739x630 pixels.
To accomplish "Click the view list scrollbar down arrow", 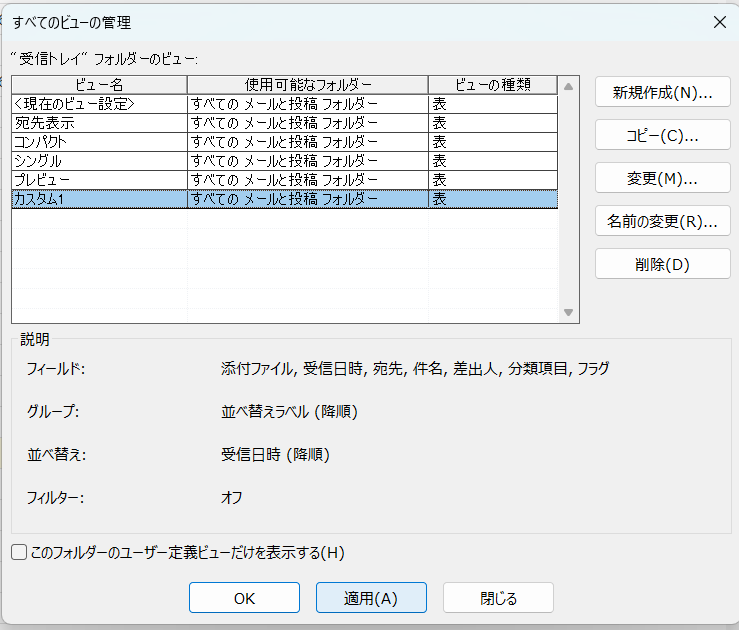I will coord(569,313).
